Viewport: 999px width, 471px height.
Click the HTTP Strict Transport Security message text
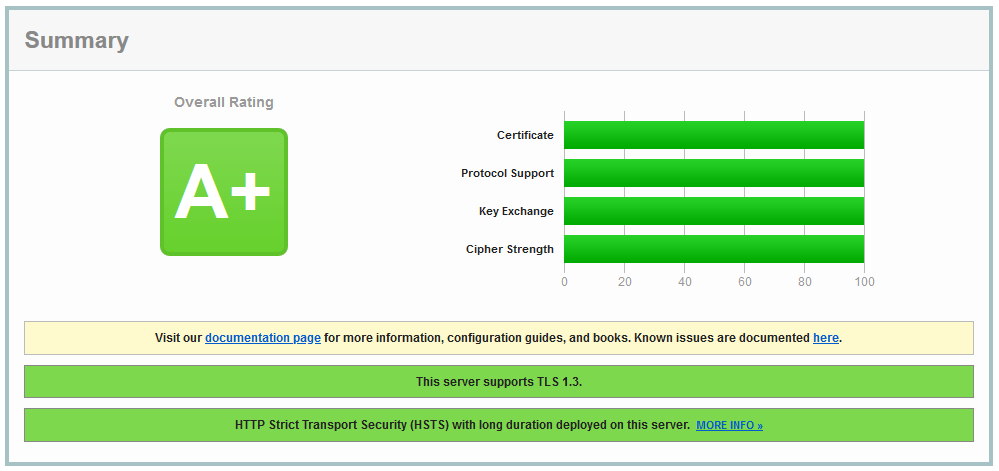click(x=462, y=425)
